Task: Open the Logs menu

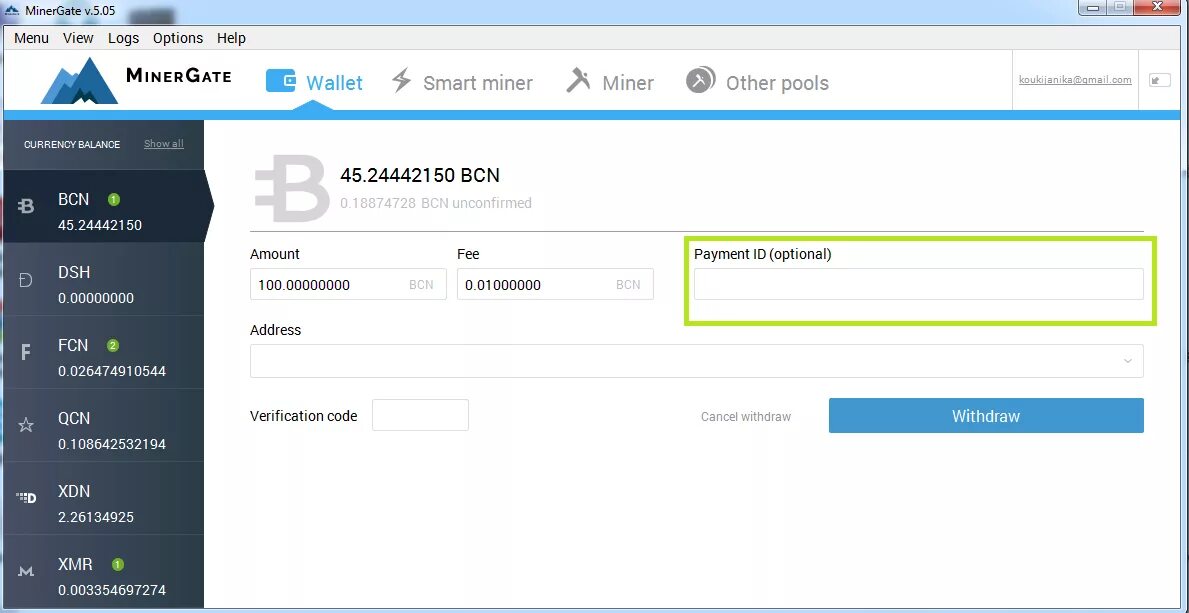Action: pos(124,38)
